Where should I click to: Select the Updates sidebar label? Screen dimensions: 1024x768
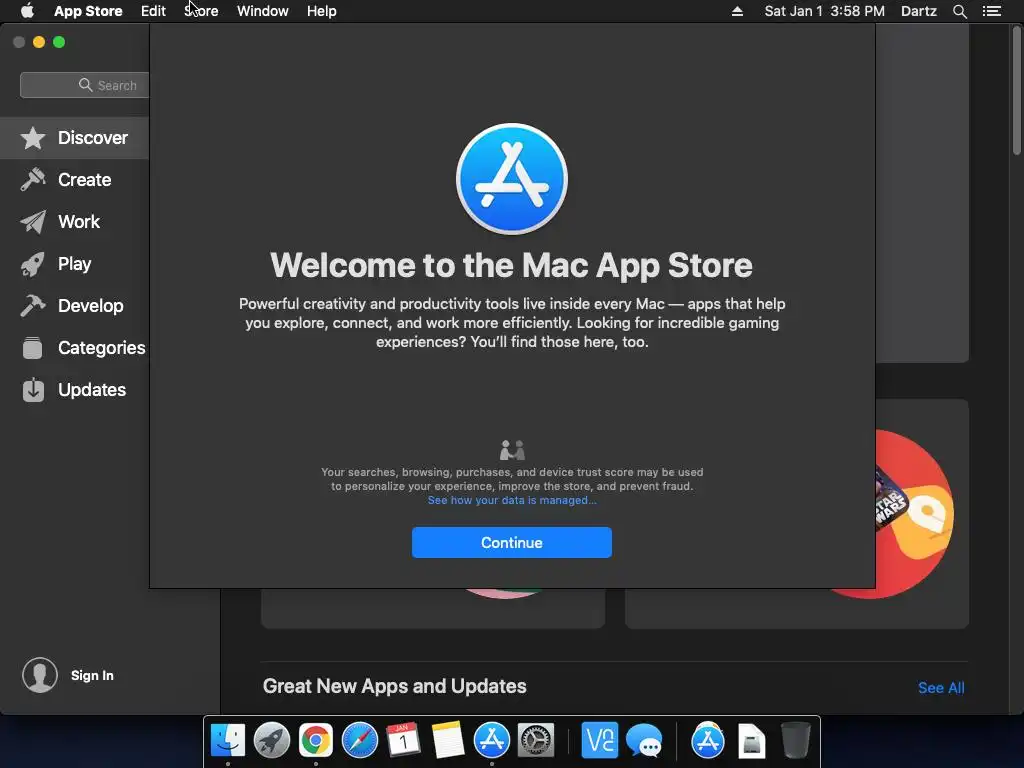92,390
